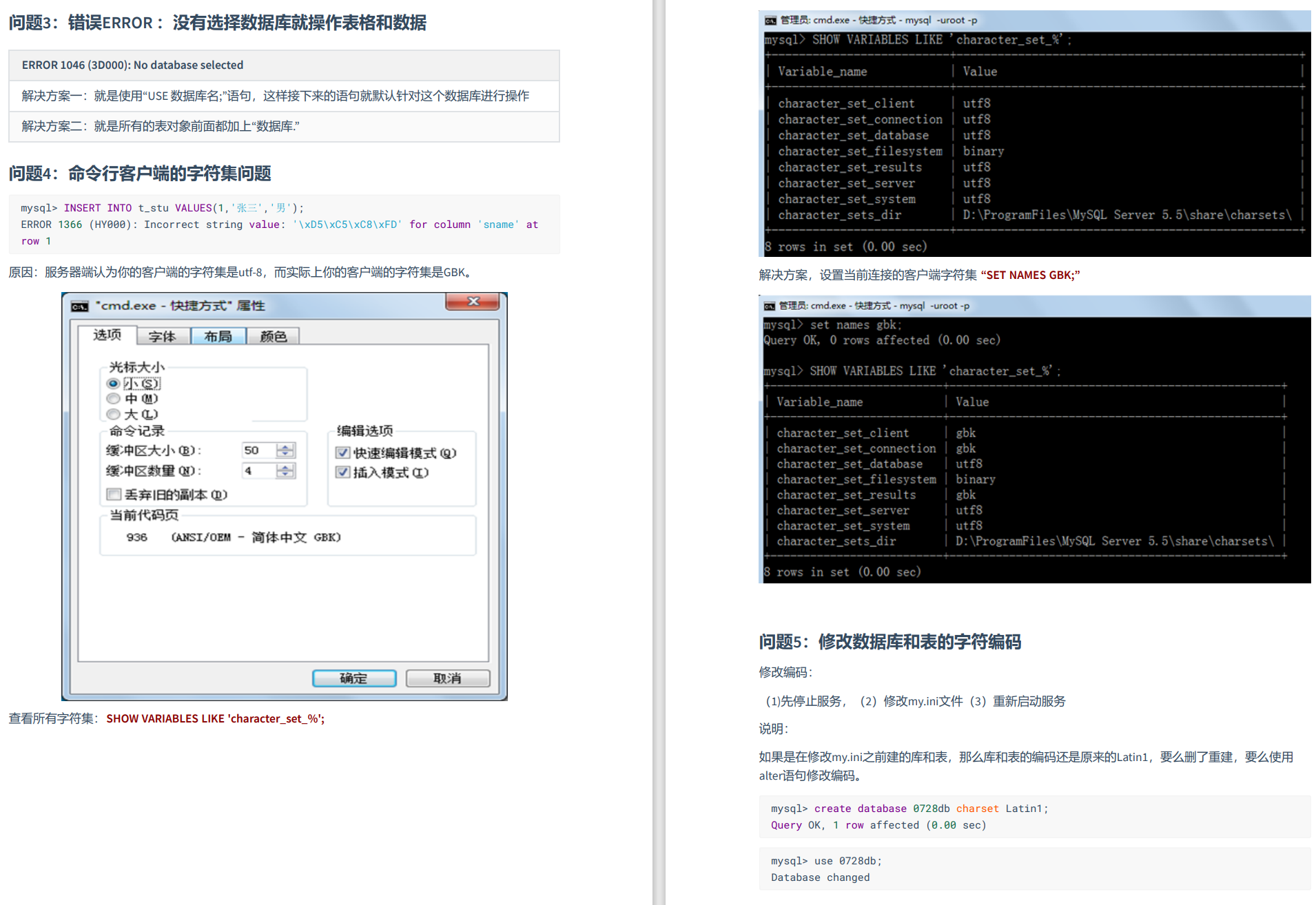The height and width of the screenshot is (905, 1316).
Task: Disable the 快速编辑模式 checkbox
Action: click(x=342, y=452)
